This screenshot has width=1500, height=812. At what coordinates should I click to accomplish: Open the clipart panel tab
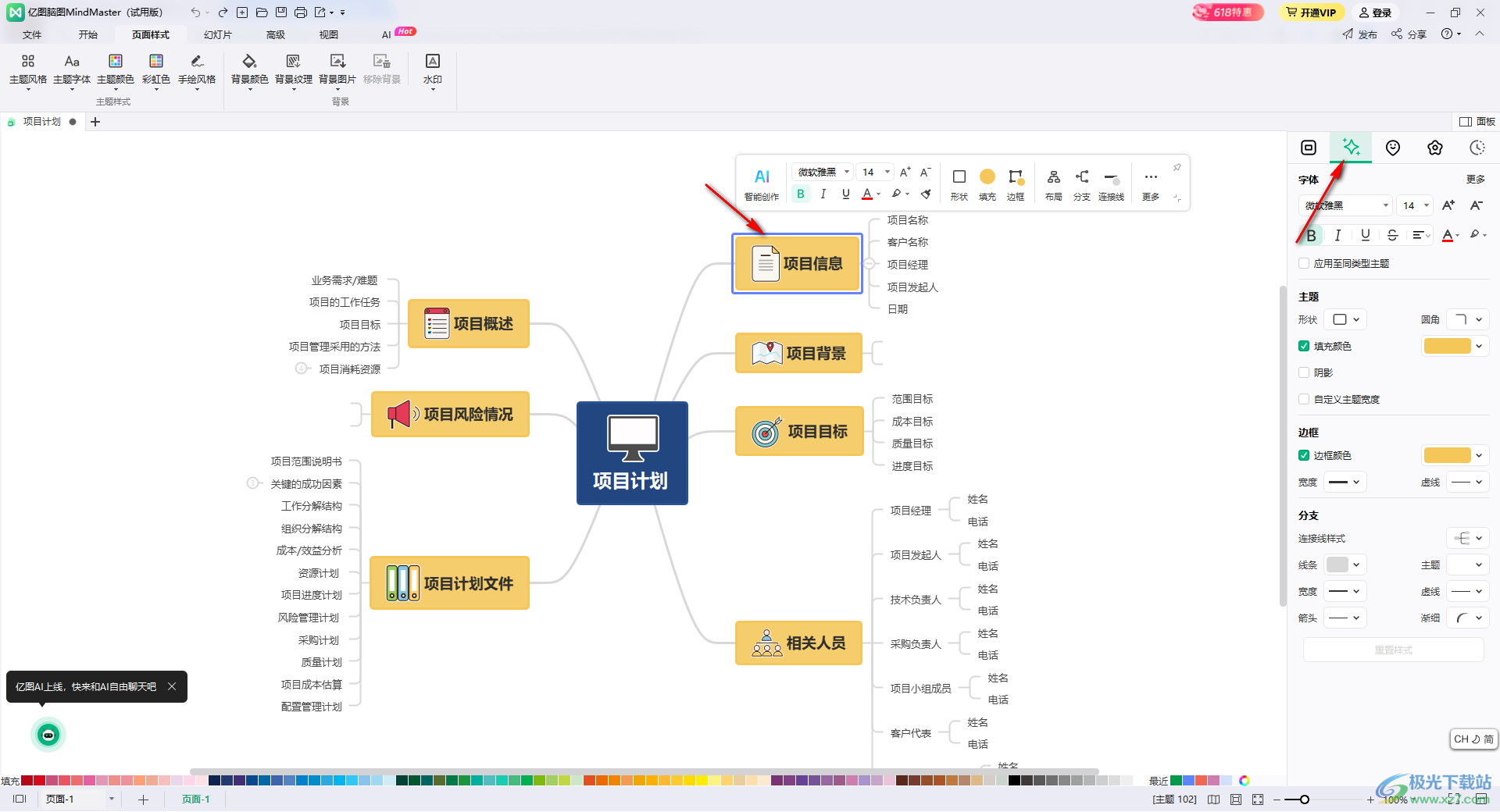click(1435, 148)
